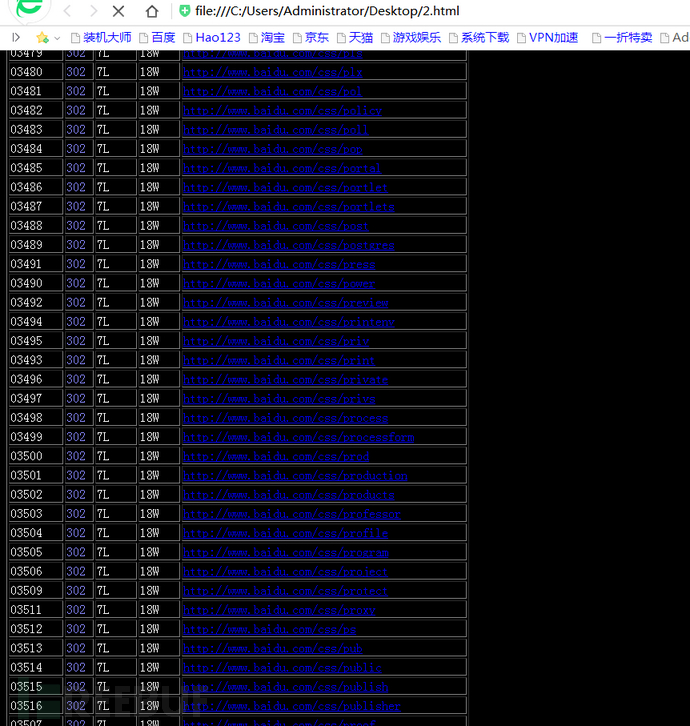The height and width of the screenshot is (726, 690).
Task: Open the css/professor link
Action: 292,514
